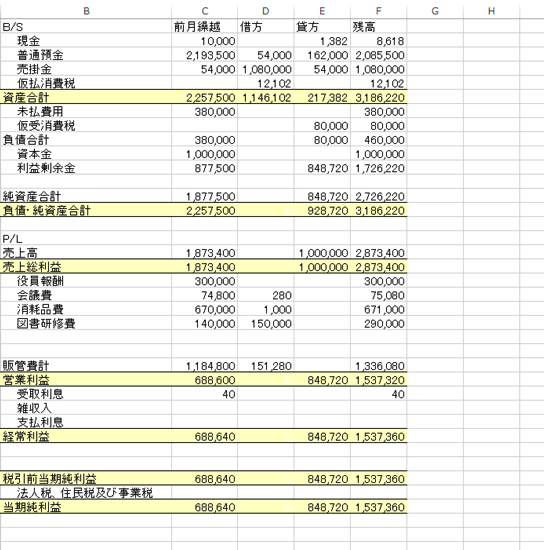The height and width of the screenshot is (550, 544).
Task: Click the 資産合計 credit cell 217,382
Action: pyautogui.click(x=322, y=97)
